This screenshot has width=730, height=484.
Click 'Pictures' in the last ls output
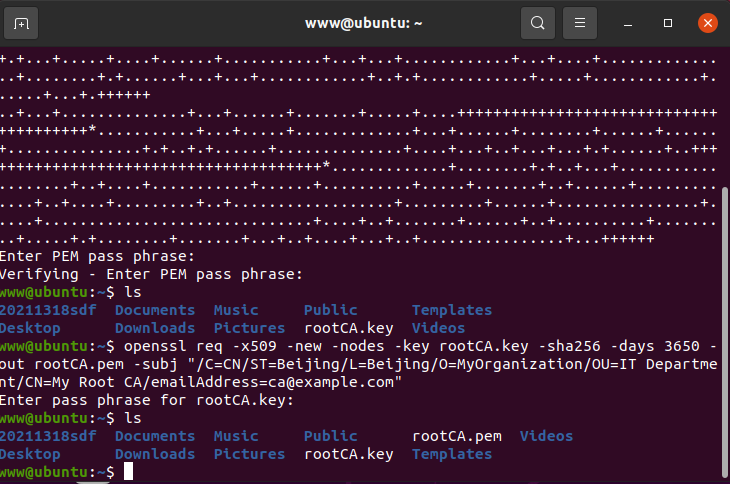click(250, 454)
